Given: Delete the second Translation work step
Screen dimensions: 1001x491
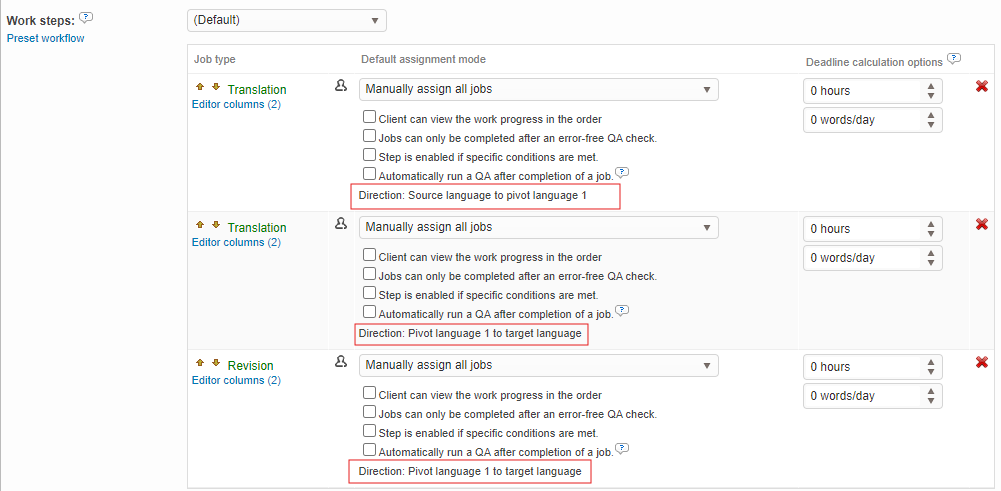Looking at the screenshot, I should coord(982,224).
